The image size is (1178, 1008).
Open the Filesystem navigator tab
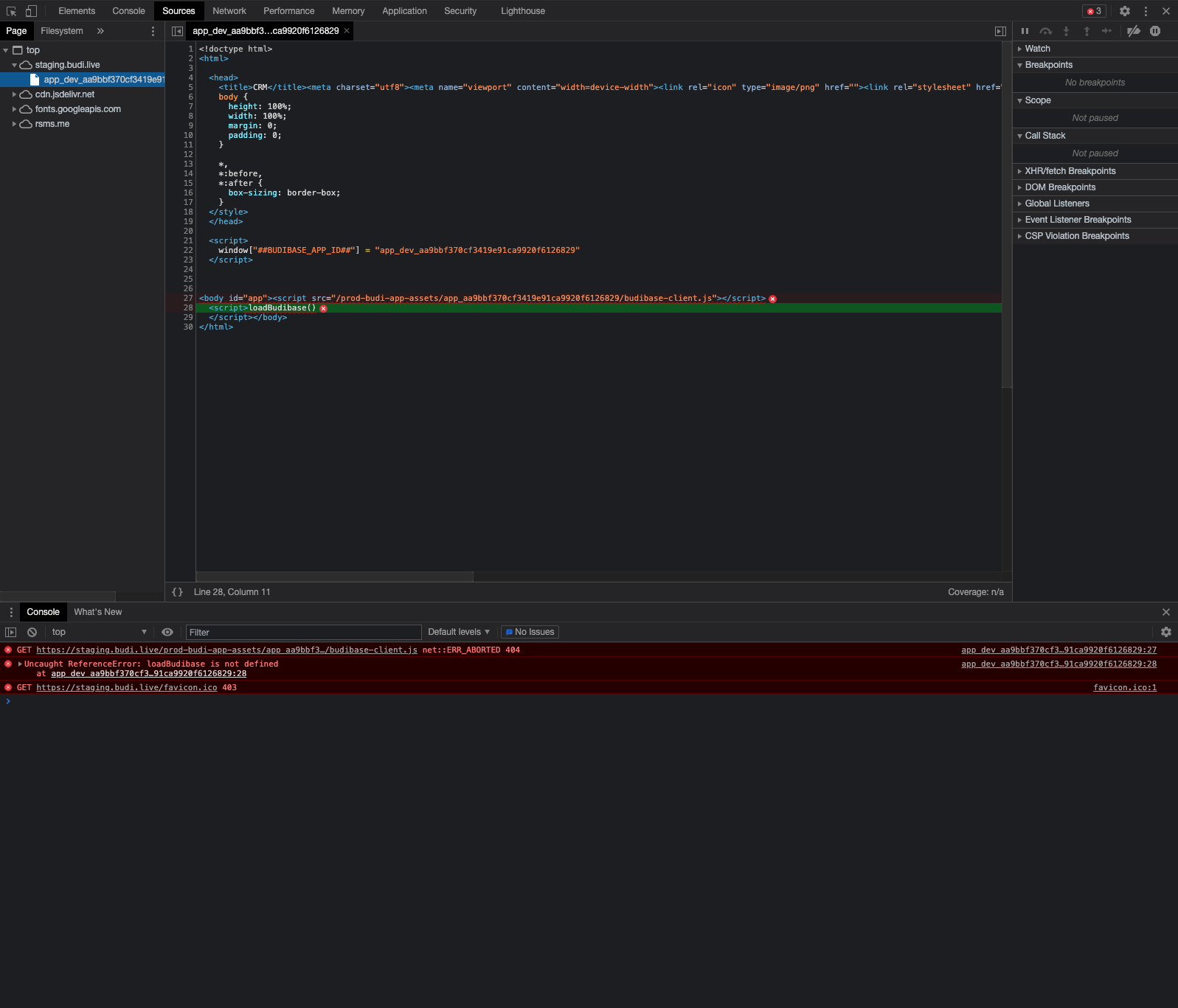[62, 31]
